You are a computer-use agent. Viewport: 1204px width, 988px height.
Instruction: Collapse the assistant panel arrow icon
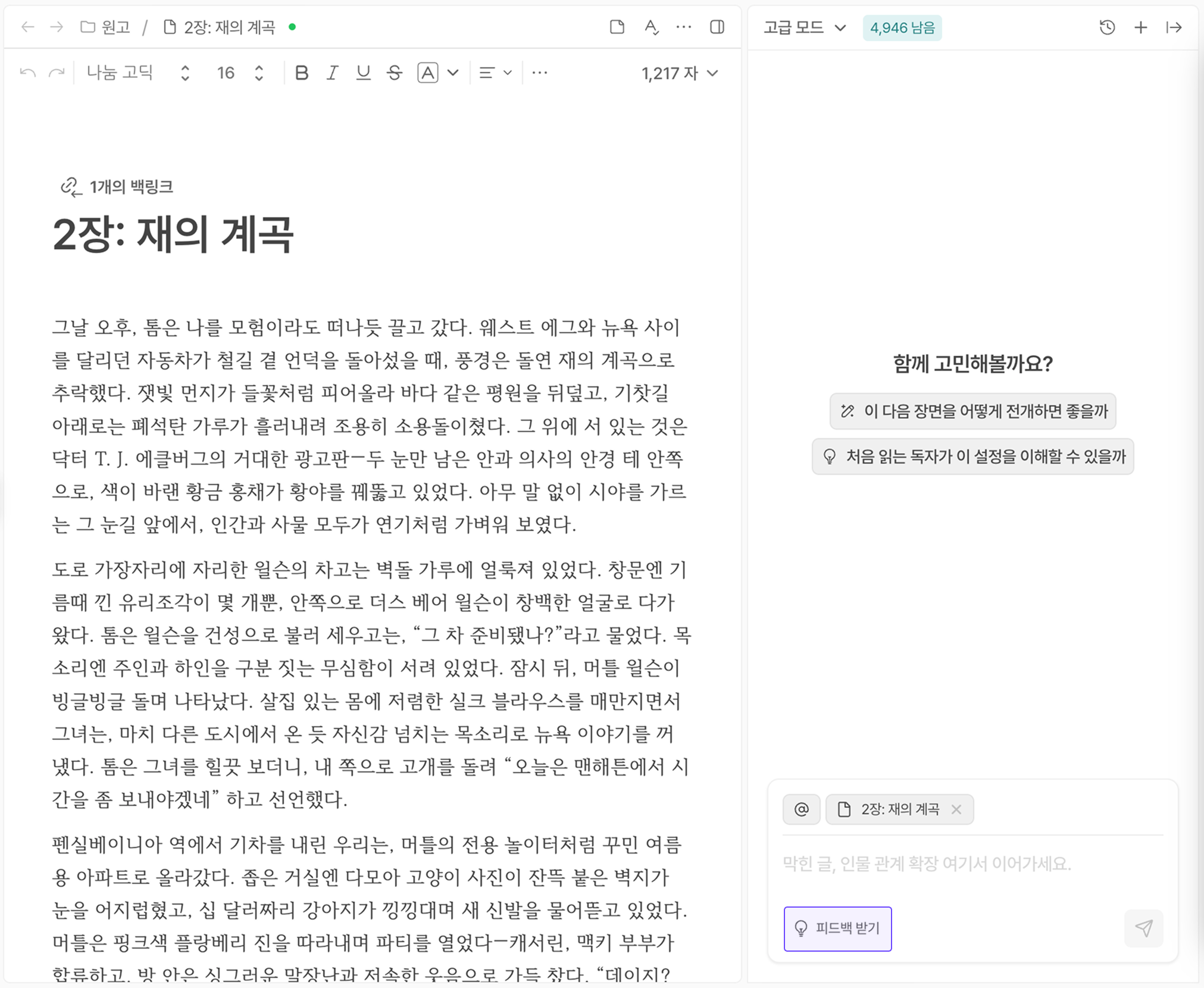pyautogui.click(x=1174, y=27)
